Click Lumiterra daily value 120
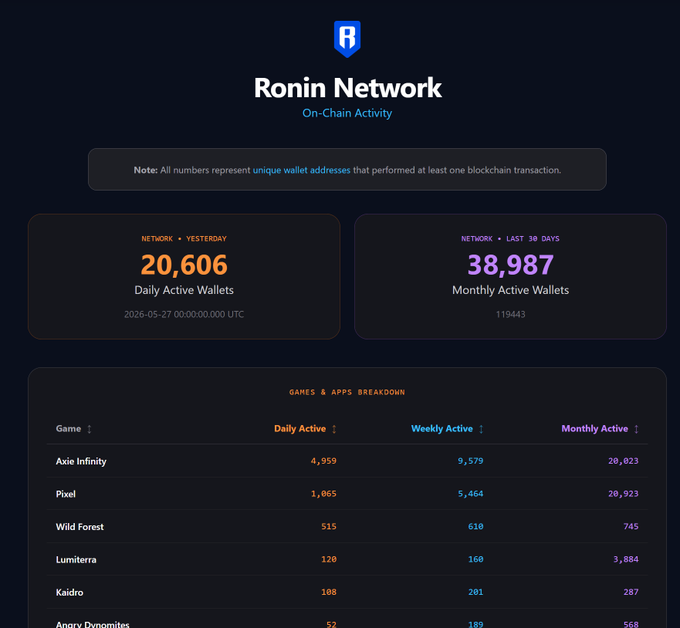 tap(329, 559)
